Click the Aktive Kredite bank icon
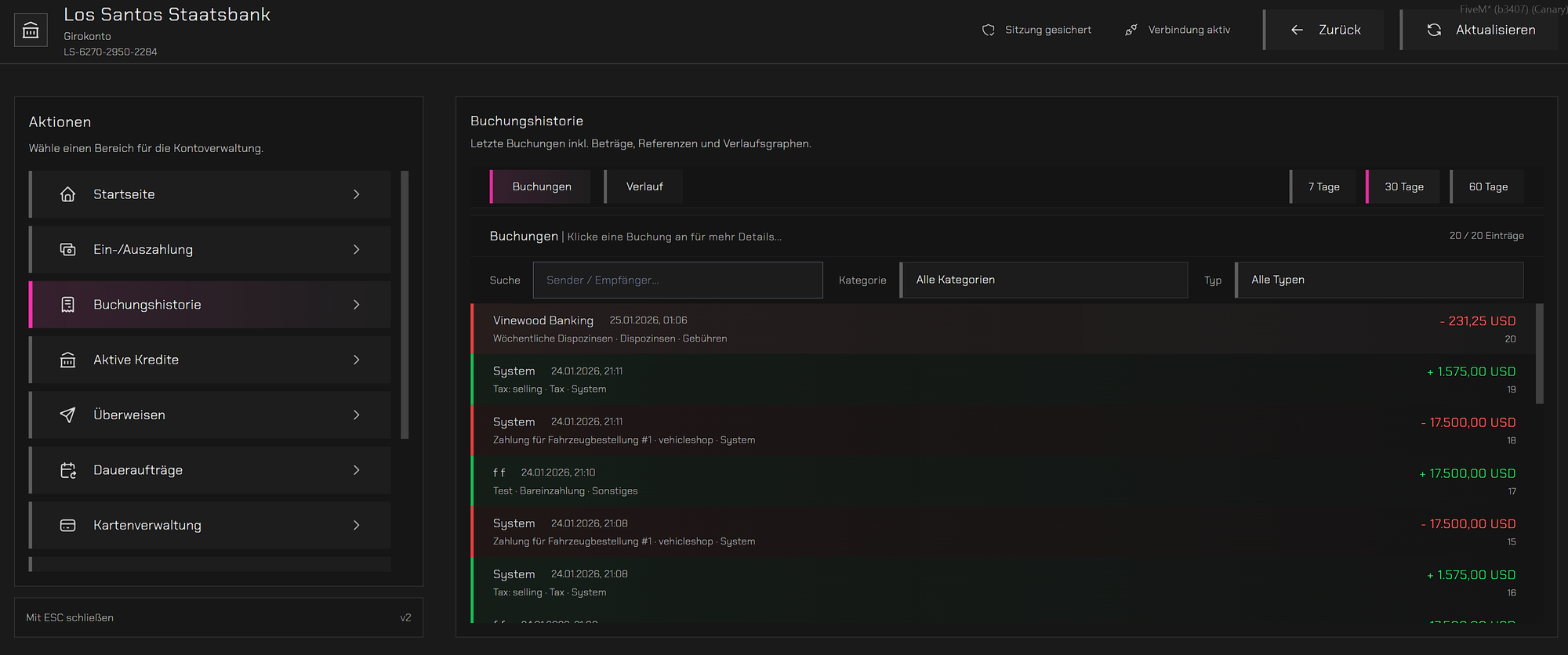Image resolution: width=1568 pixels, height=655 pixels. 68,360
